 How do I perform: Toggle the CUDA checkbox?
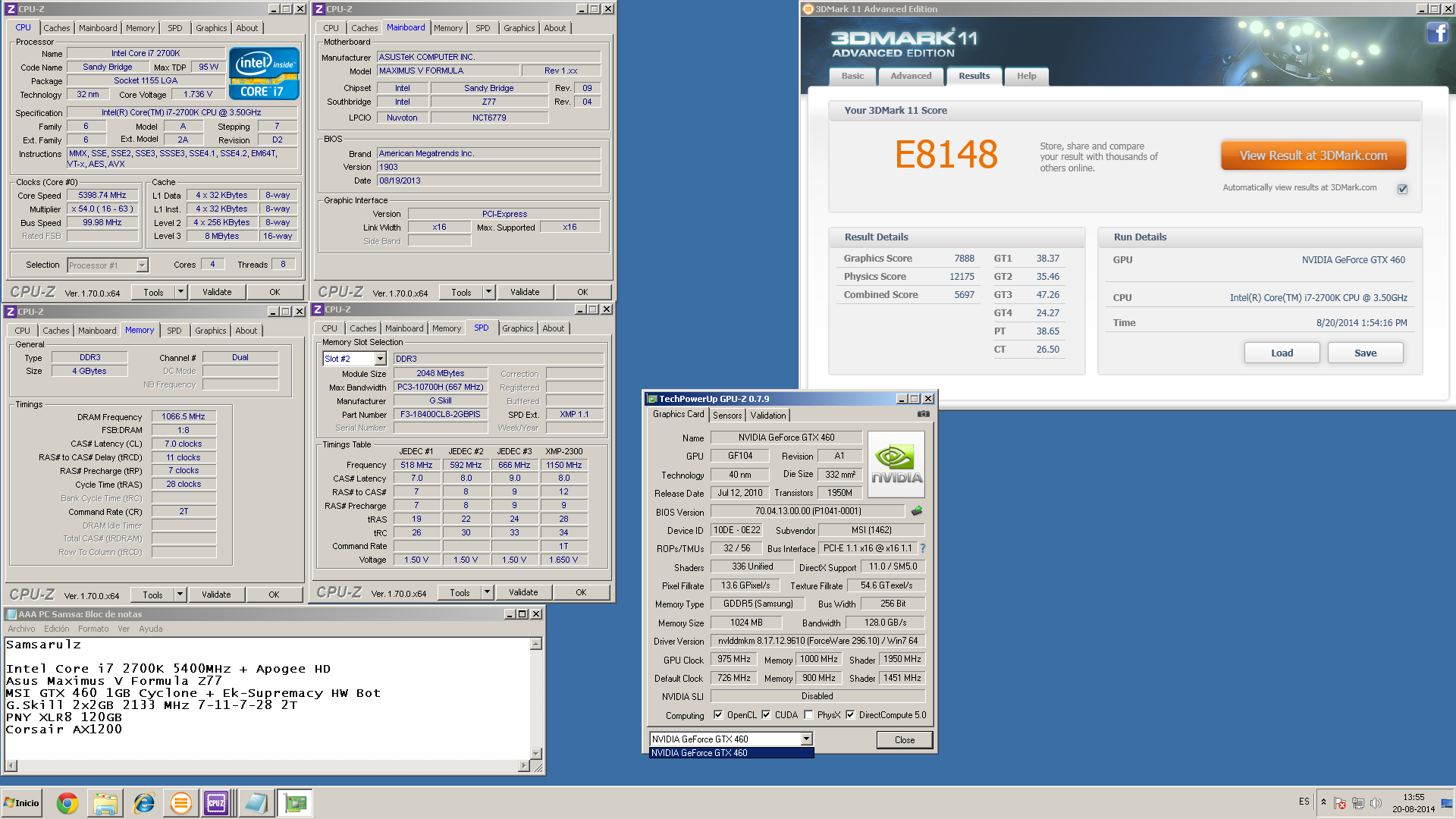point(766,714)
